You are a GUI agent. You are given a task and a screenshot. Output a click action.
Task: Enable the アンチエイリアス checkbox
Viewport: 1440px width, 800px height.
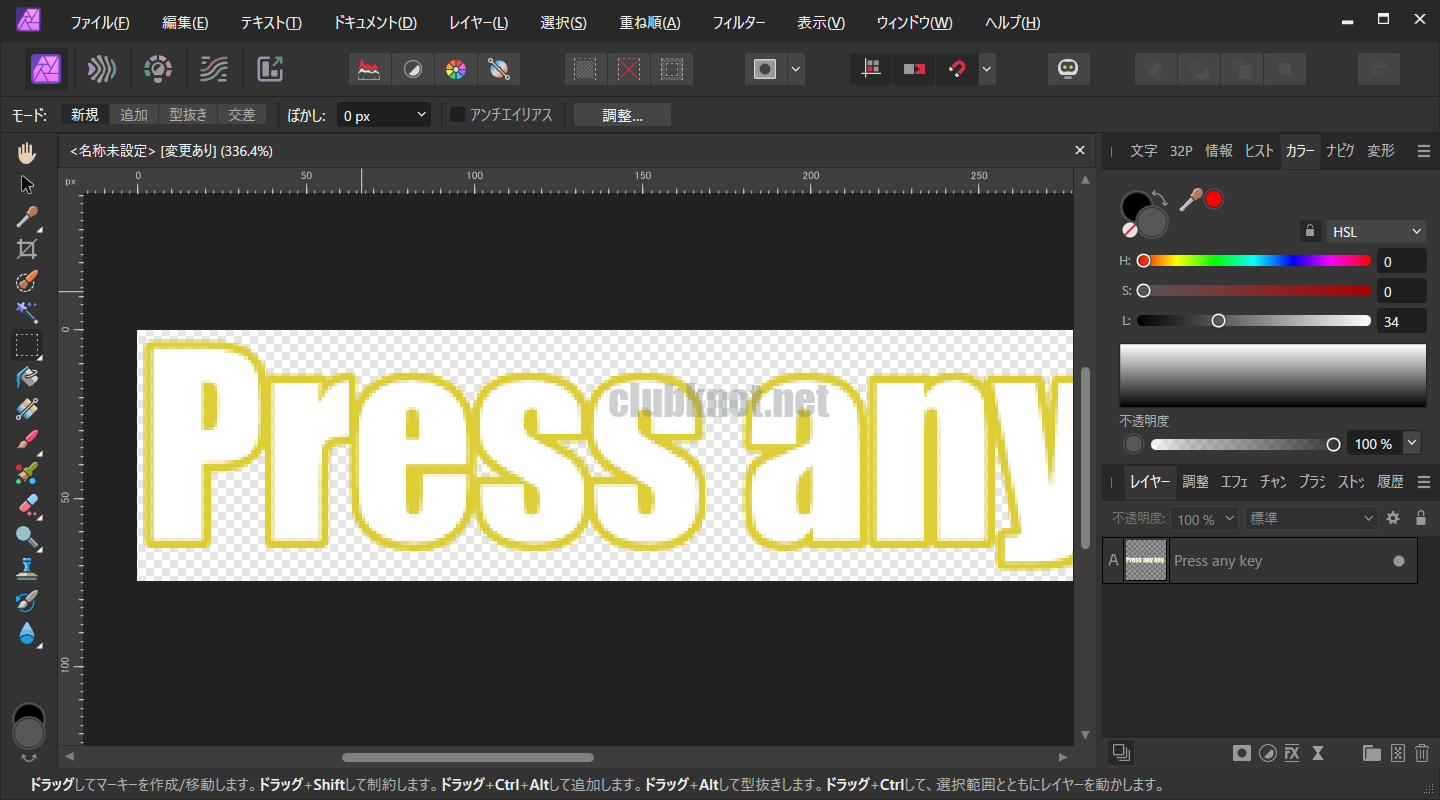click(x=458, y=115)
